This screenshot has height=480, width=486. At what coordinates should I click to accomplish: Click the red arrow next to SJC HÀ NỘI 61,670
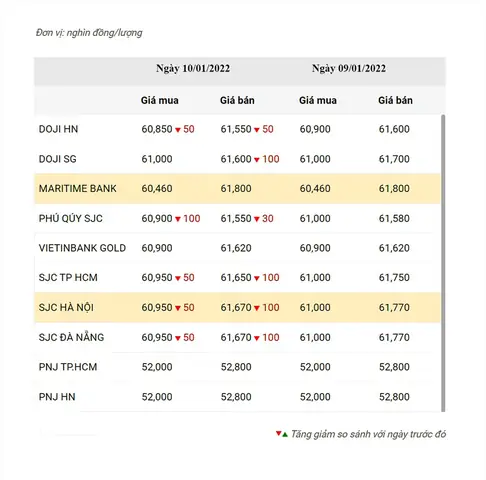[257, 308]
